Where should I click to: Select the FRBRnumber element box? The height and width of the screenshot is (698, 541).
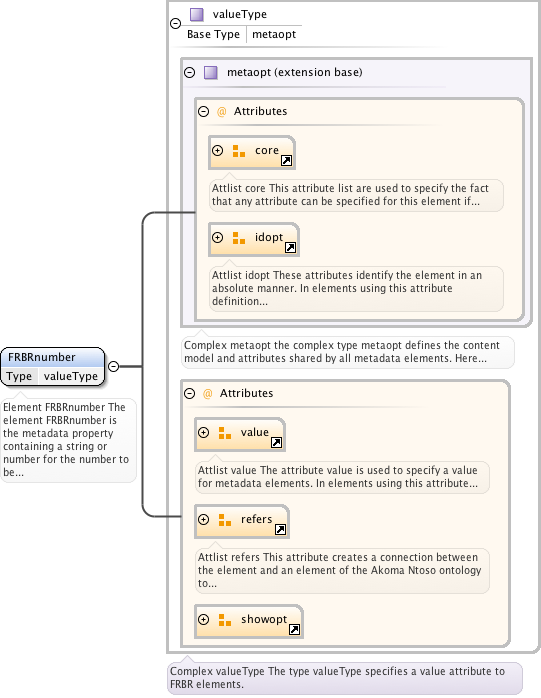53,366
